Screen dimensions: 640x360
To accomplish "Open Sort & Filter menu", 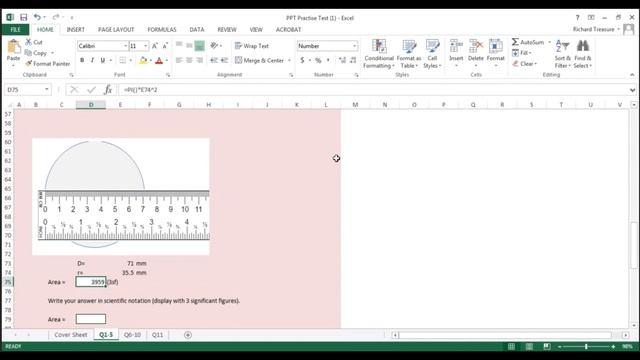I will [562, 54].
